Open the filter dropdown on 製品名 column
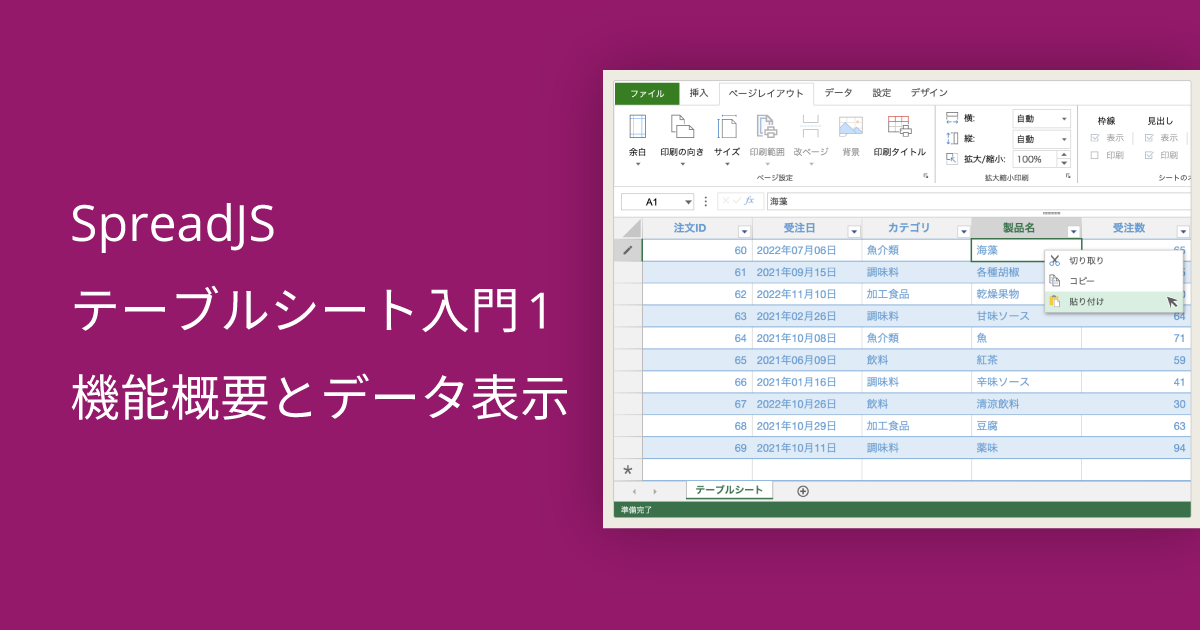This screenshot has height=630, width=1200. click(x=1075, y=228)
